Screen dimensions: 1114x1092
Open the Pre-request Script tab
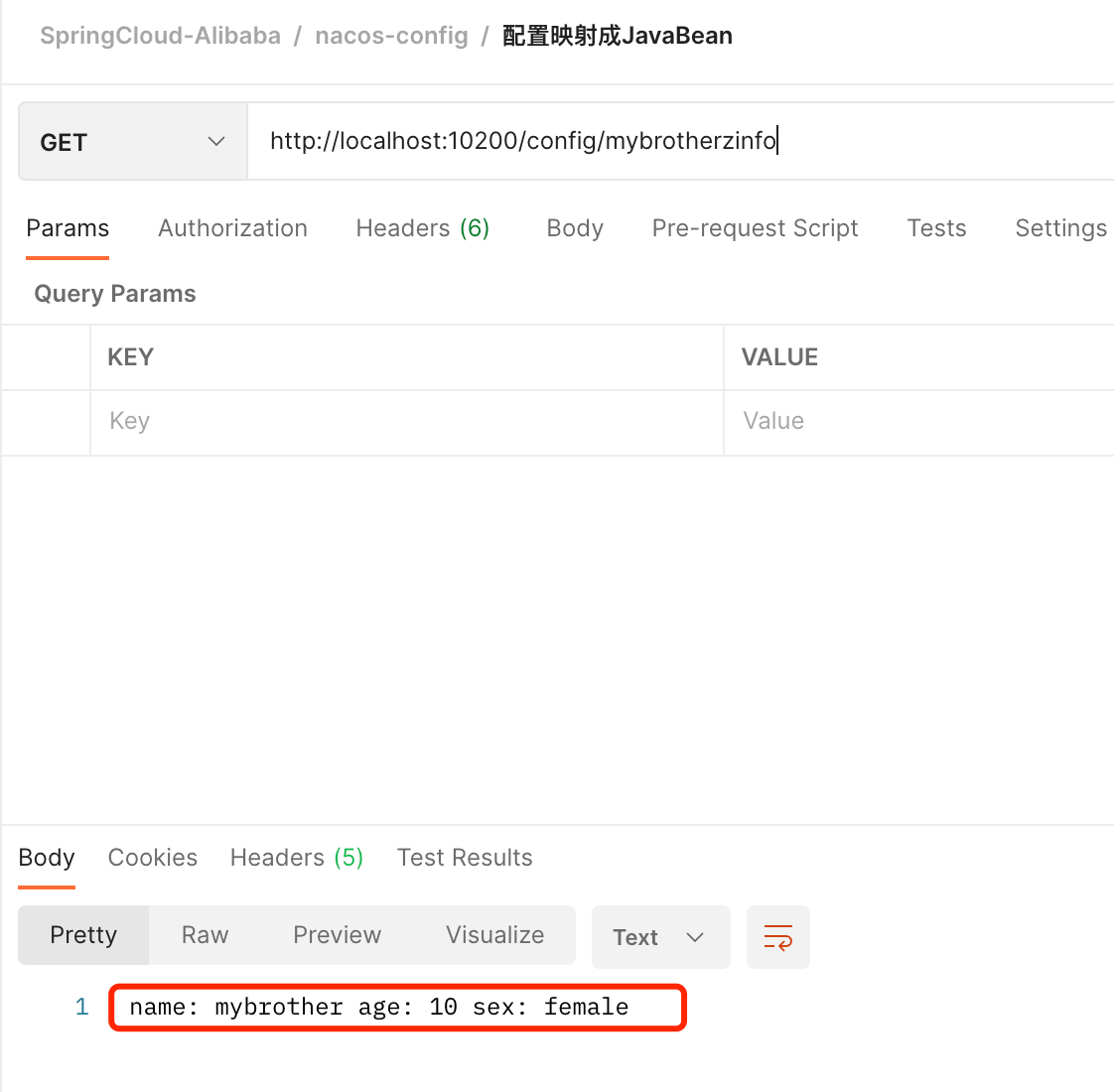click(755, 228)
